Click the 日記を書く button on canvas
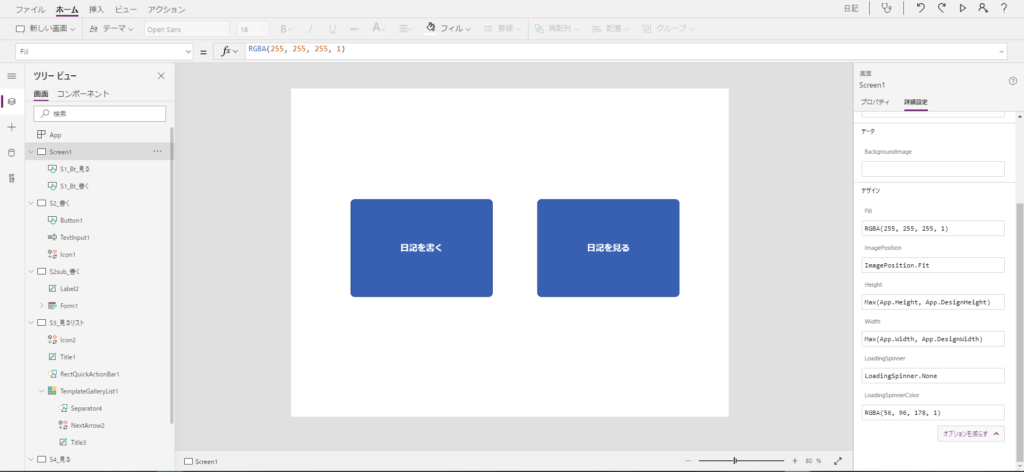The height and width of the screenshot is (472, 1024). point(421,248)
